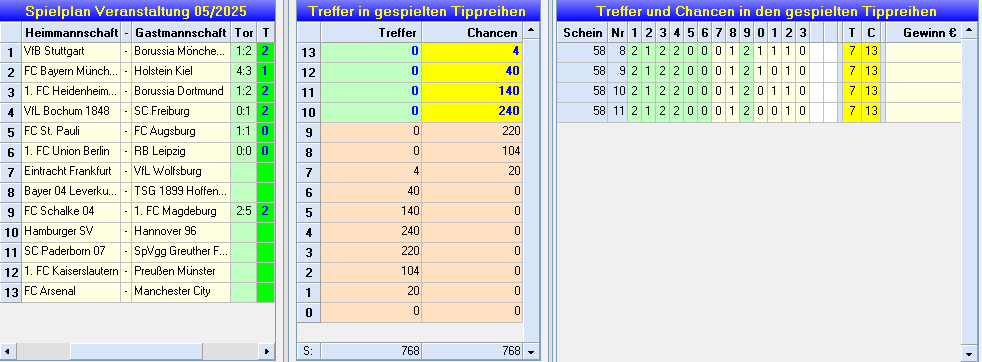Viewport: 982px width, 362px height.
Task: Click Treffer value 140 in row 5
Action: pos(371,212)
